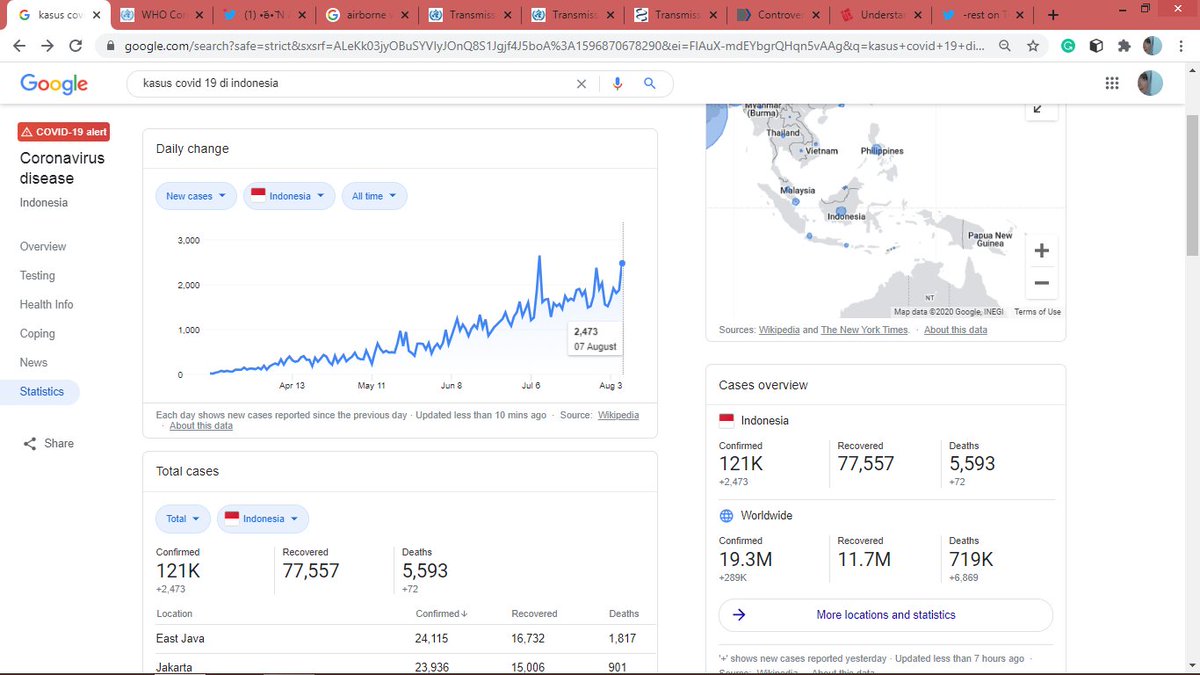Click the Jakarta table row
Screen dimensions: 1200x675
click(400, 666)
